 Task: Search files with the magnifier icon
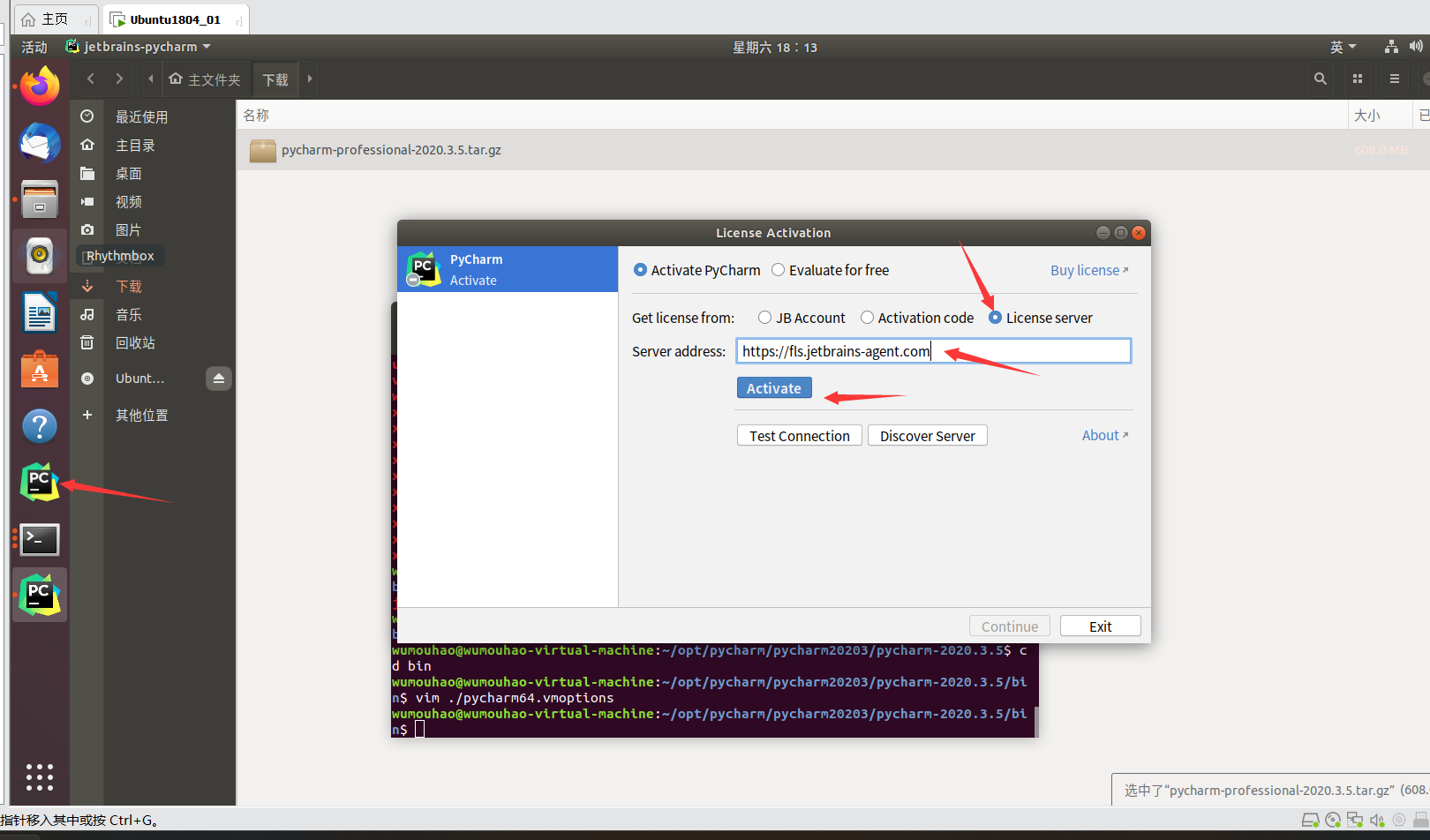(x=1321, y=79)
